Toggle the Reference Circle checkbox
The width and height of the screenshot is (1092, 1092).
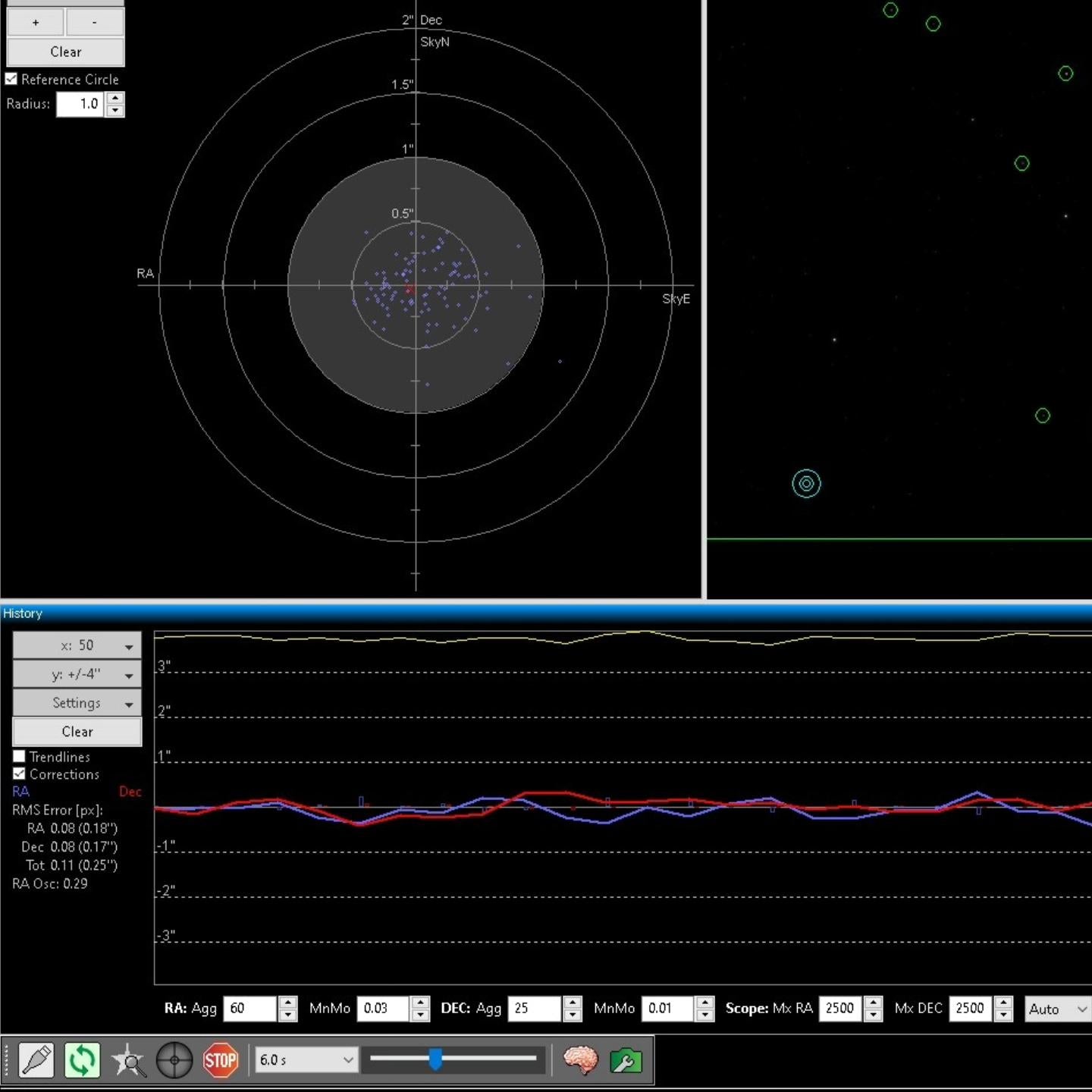tap(11, 79)
